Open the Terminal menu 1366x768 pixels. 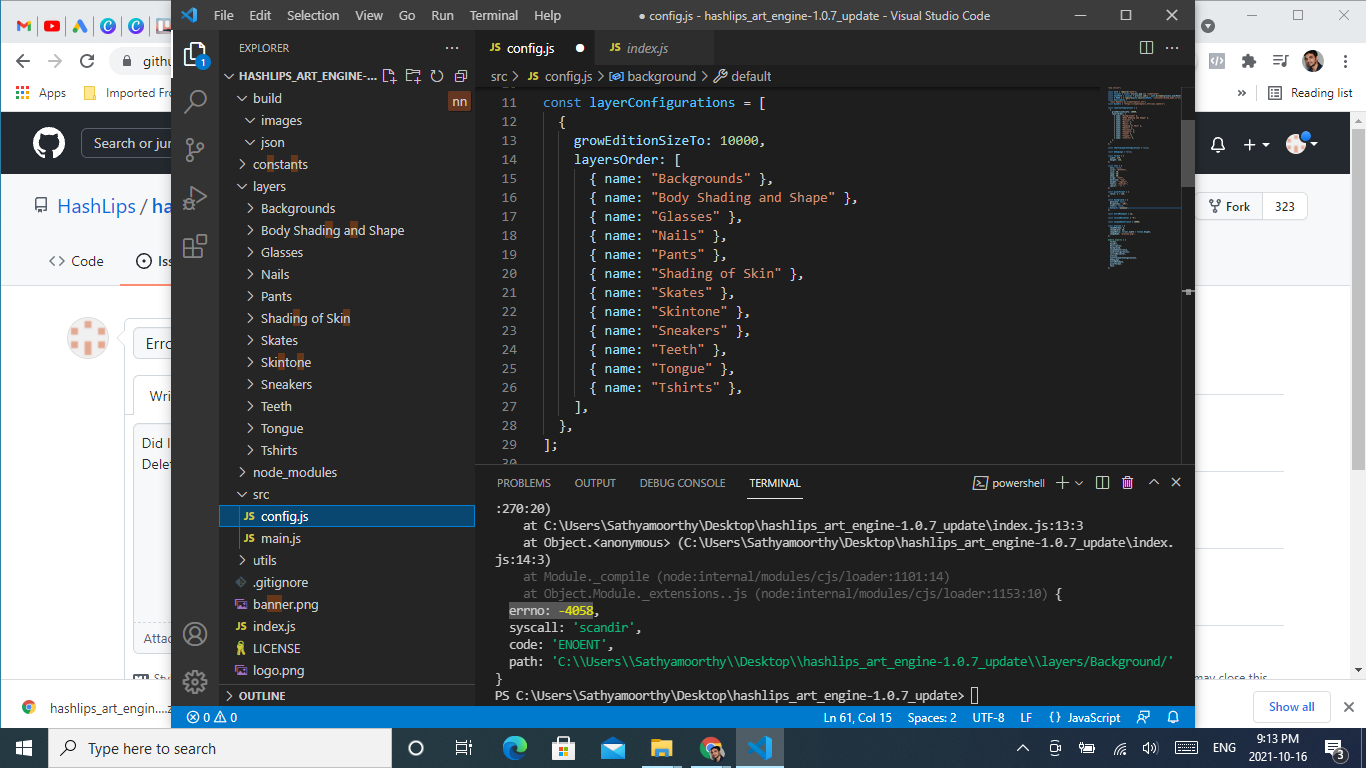(493, 15)
